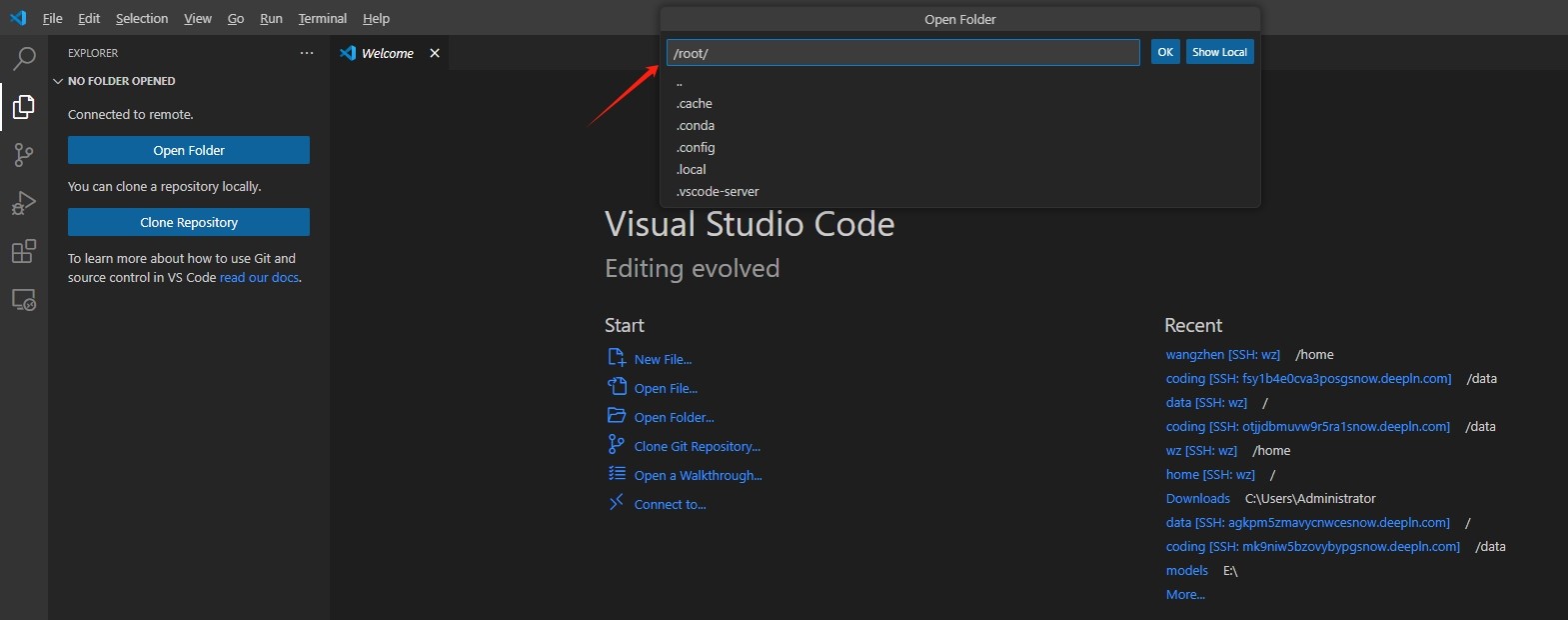
Task: Open the Edit menu
Action: coord(89,18)
